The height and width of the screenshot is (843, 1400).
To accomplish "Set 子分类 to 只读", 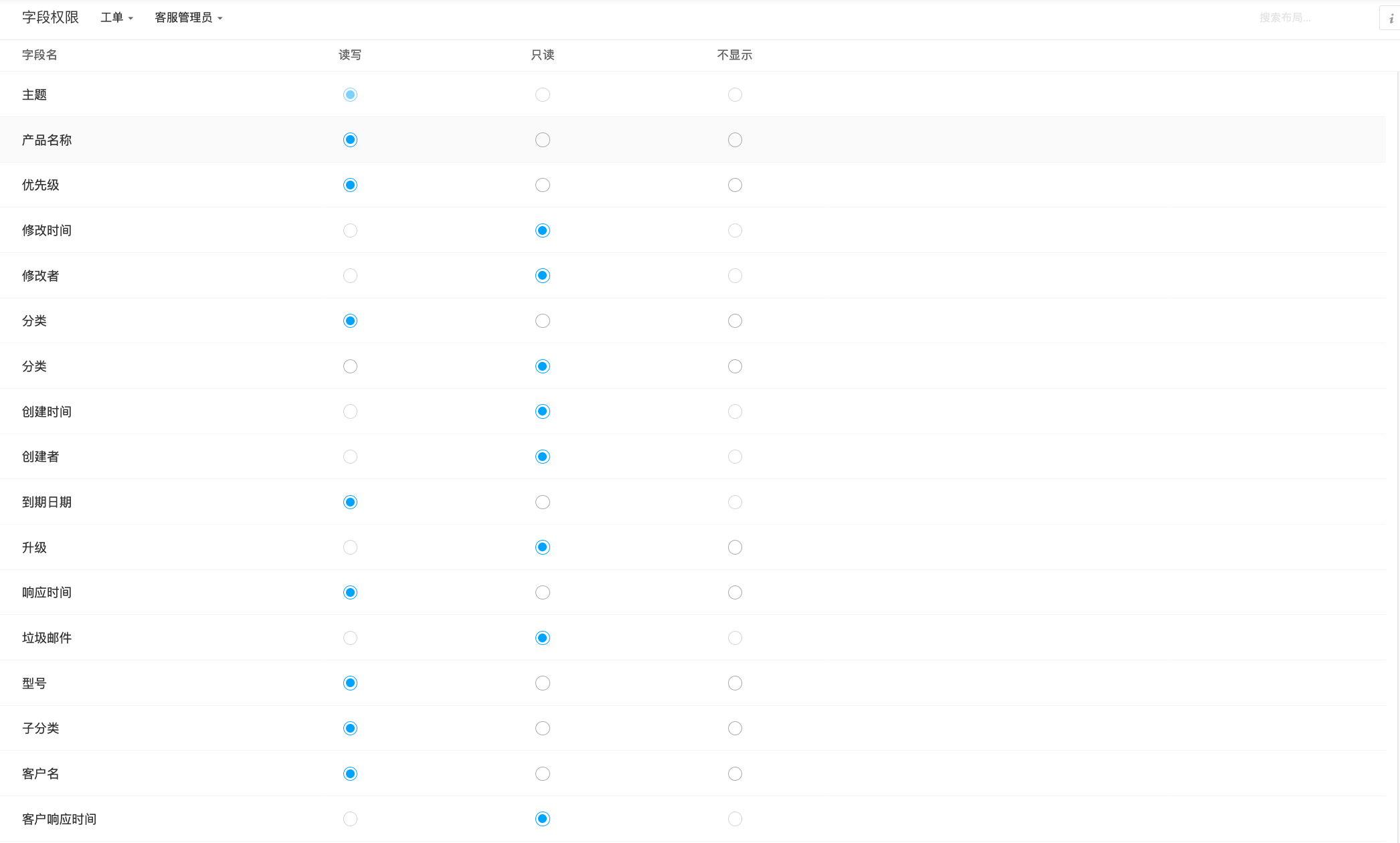I will (x=543, y=729).
